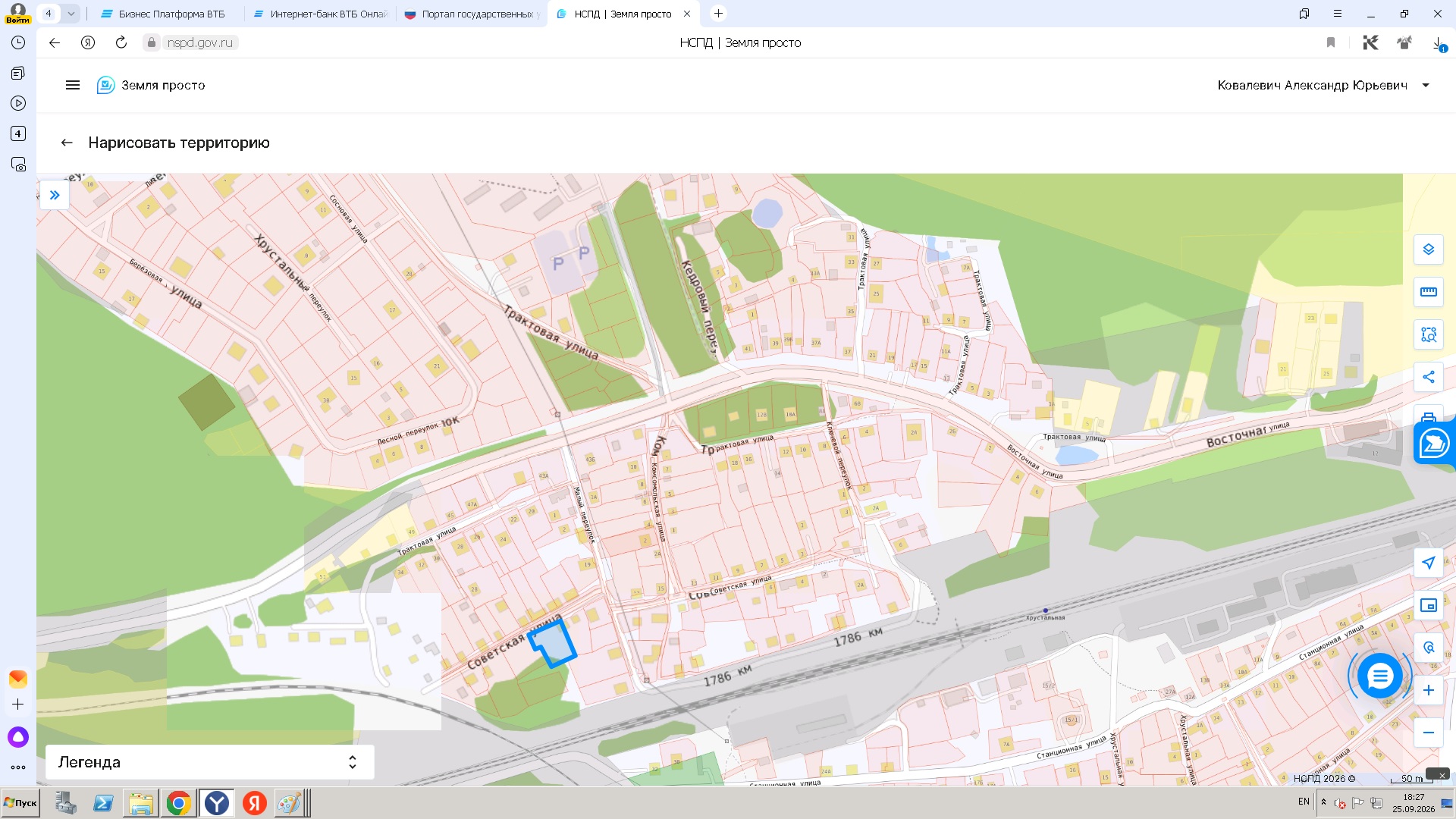Select the blue drawn territory polygon
Image resolution: width=1456 pixels, height=819 pixels.
pos(553,644)
